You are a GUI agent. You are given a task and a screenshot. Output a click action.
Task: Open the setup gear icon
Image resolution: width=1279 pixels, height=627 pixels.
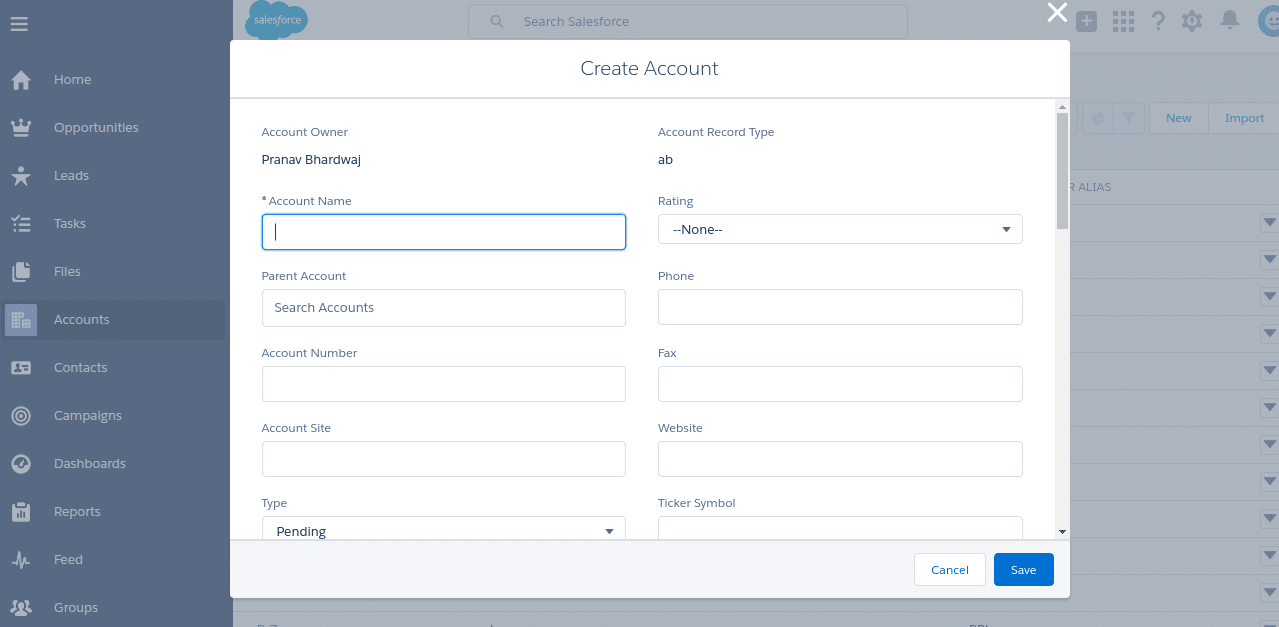click(1191, 21)
